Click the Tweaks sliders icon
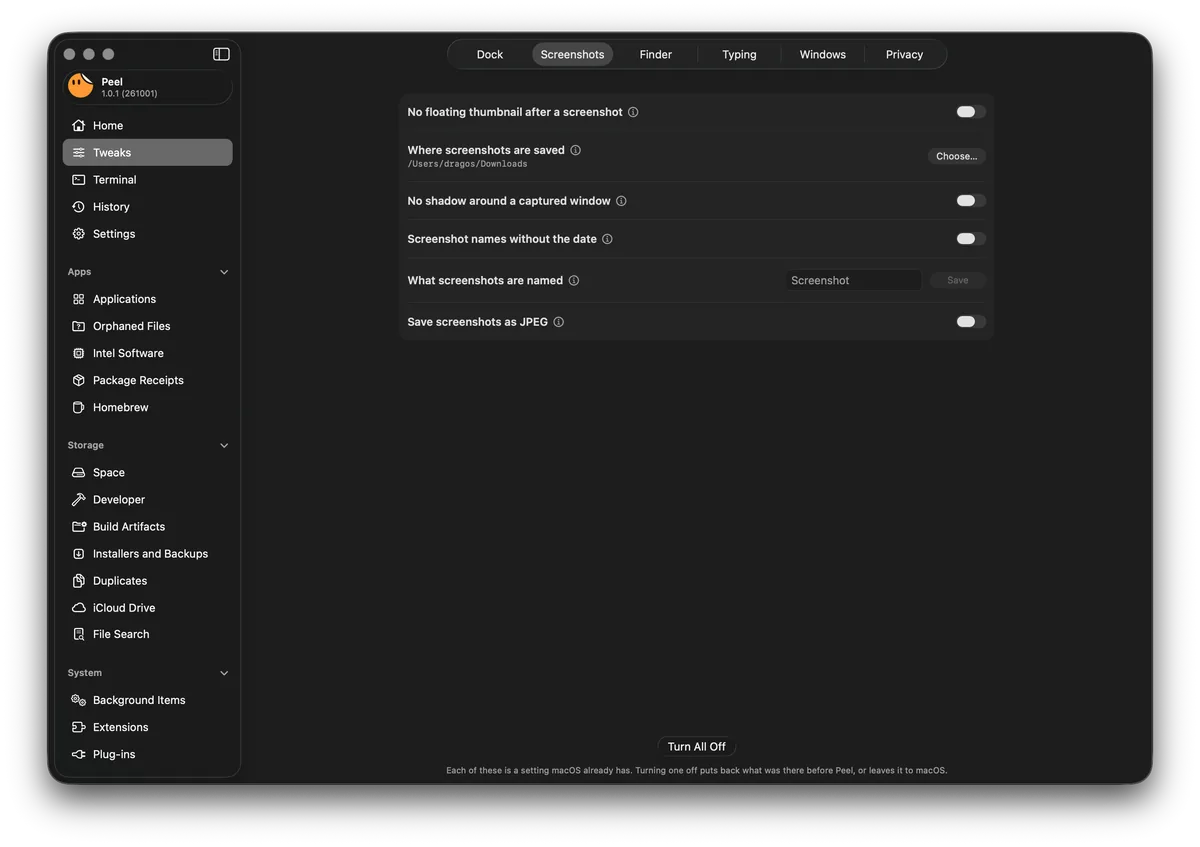Viewport: 1200px width, 847px height. 79,152
